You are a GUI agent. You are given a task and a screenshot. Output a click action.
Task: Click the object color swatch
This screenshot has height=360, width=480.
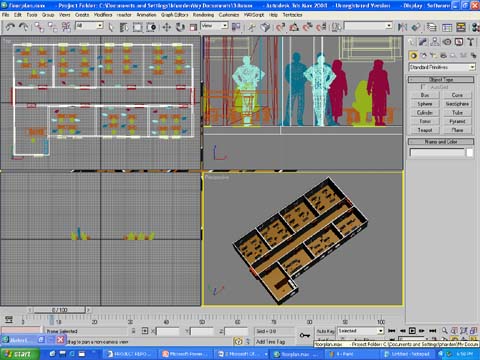470,153
